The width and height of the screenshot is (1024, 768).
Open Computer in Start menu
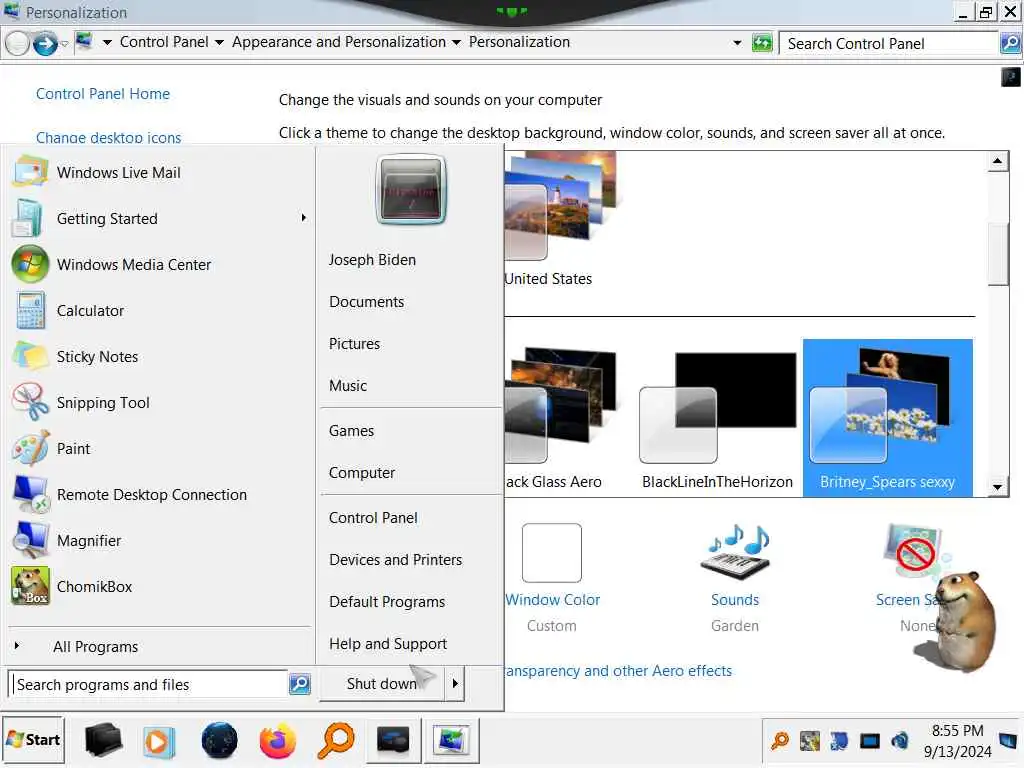pyautogui.click(x=362, y=473)
